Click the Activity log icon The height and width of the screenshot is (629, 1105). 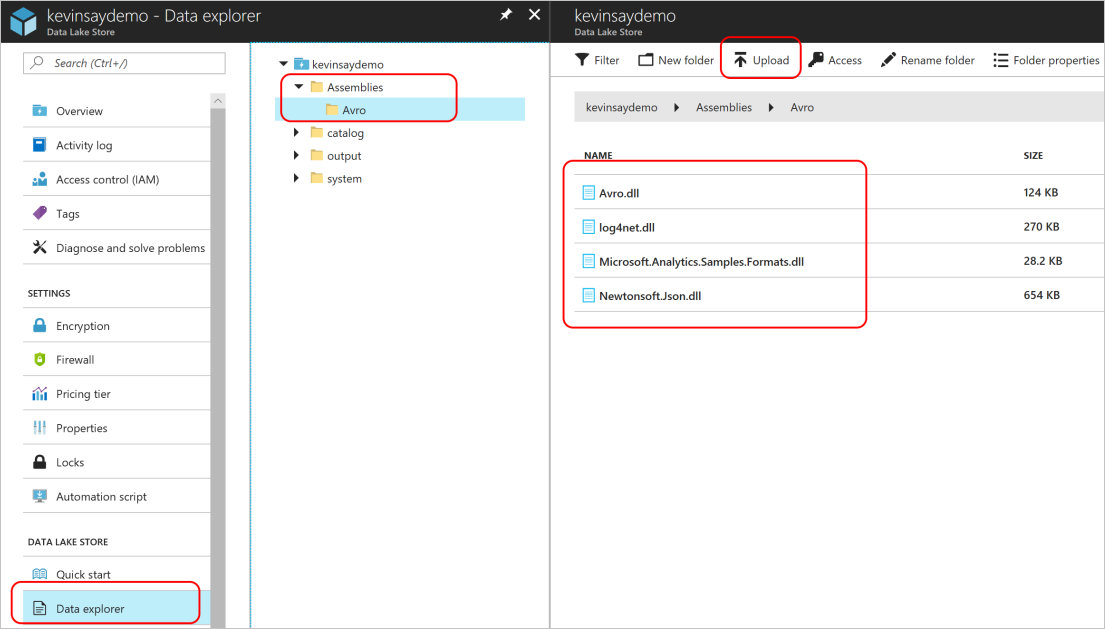39,144
